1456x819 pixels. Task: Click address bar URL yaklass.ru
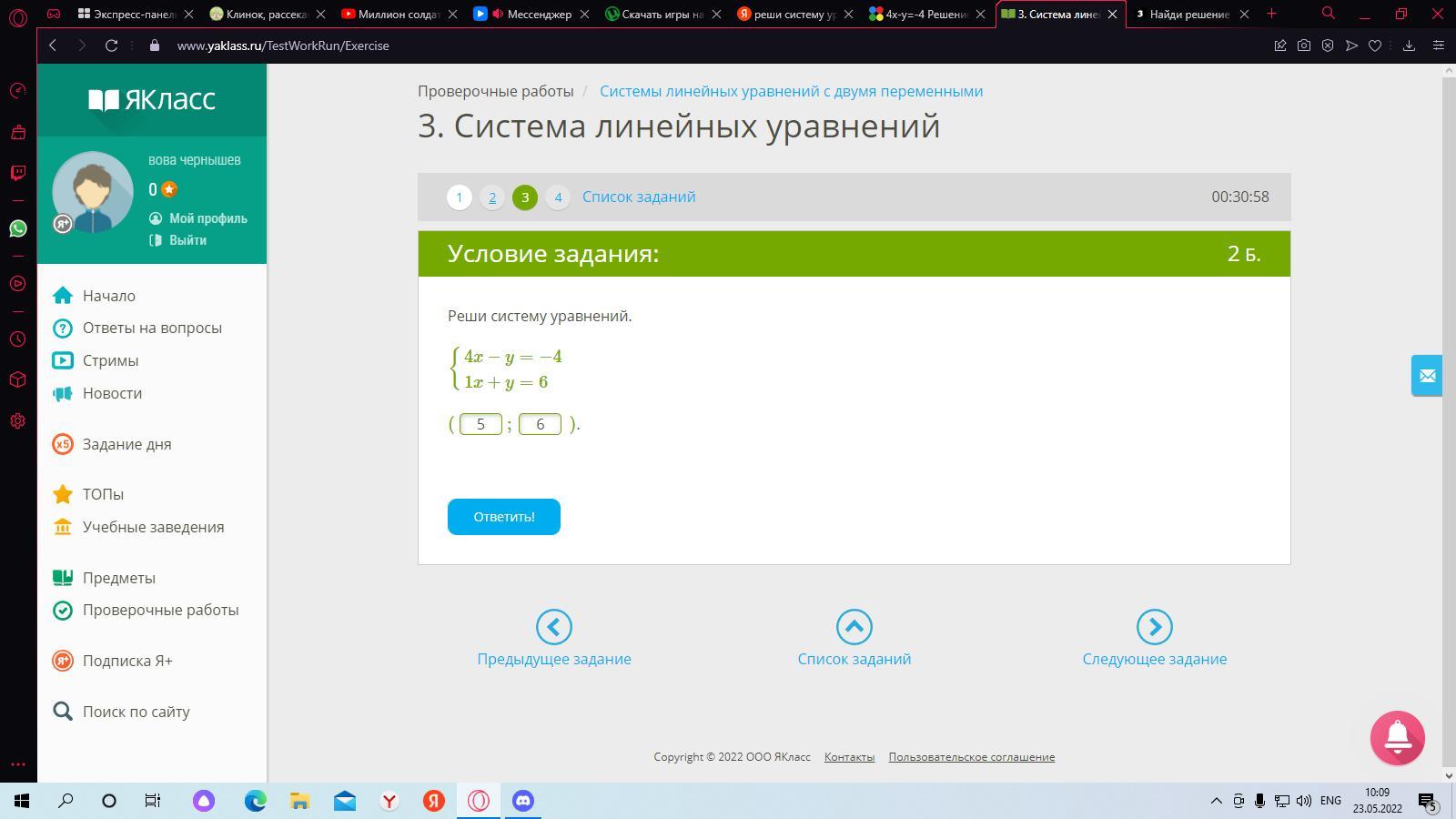(283, 45)
